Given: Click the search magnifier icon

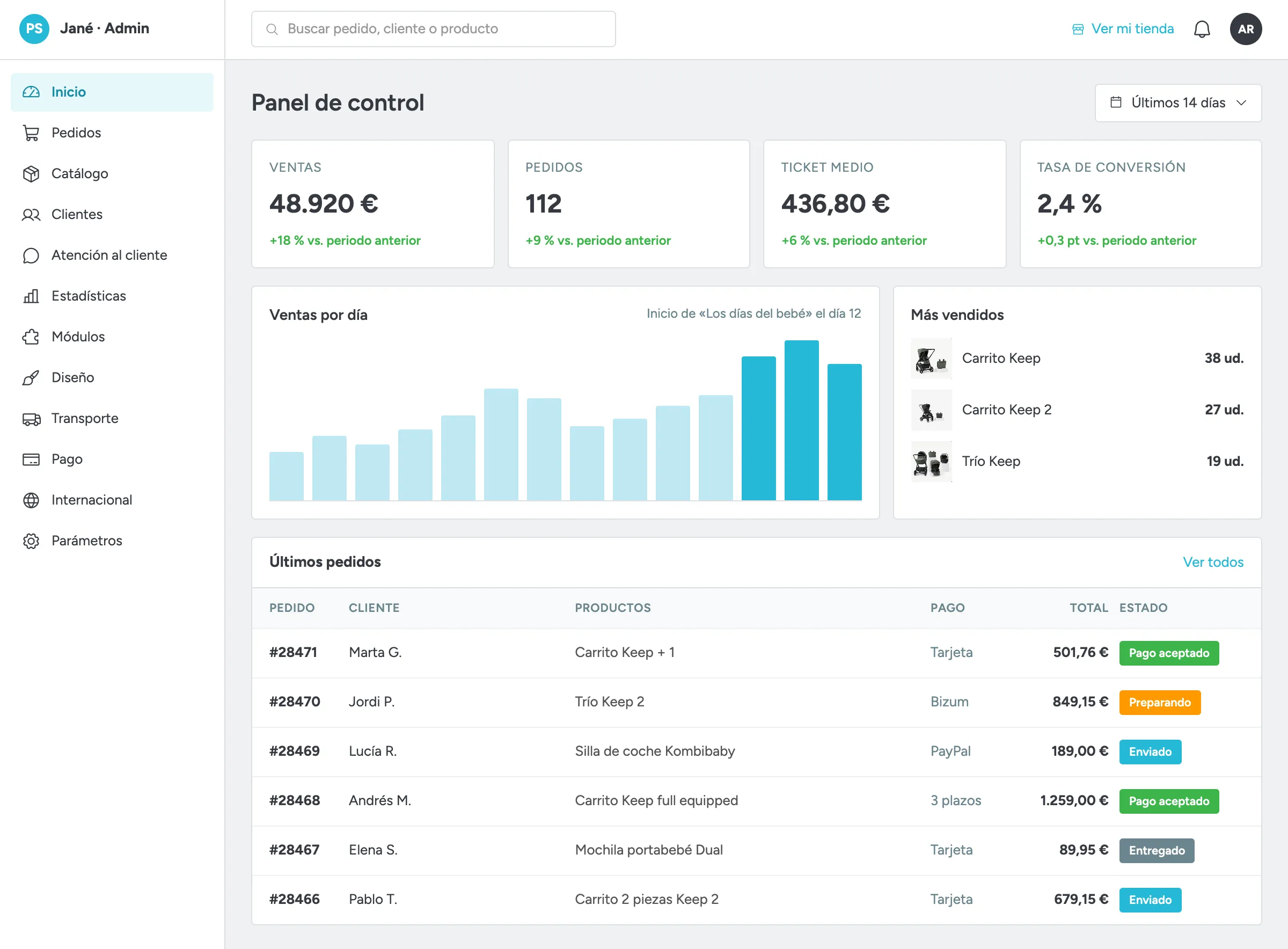Looking at the screenshot, I should click(272, 30).
